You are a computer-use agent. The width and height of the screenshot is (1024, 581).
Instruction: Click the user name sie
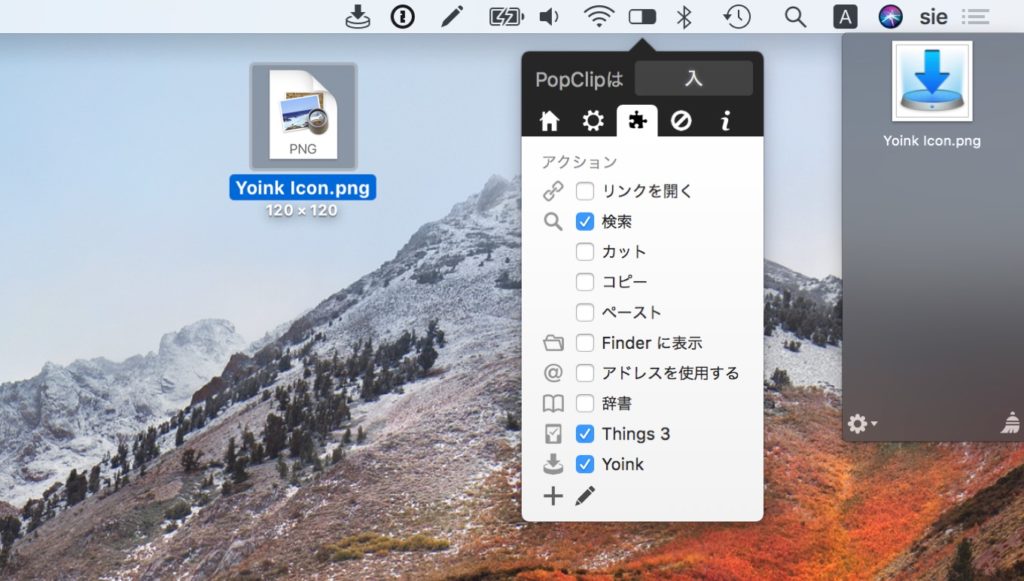[933, 17]
